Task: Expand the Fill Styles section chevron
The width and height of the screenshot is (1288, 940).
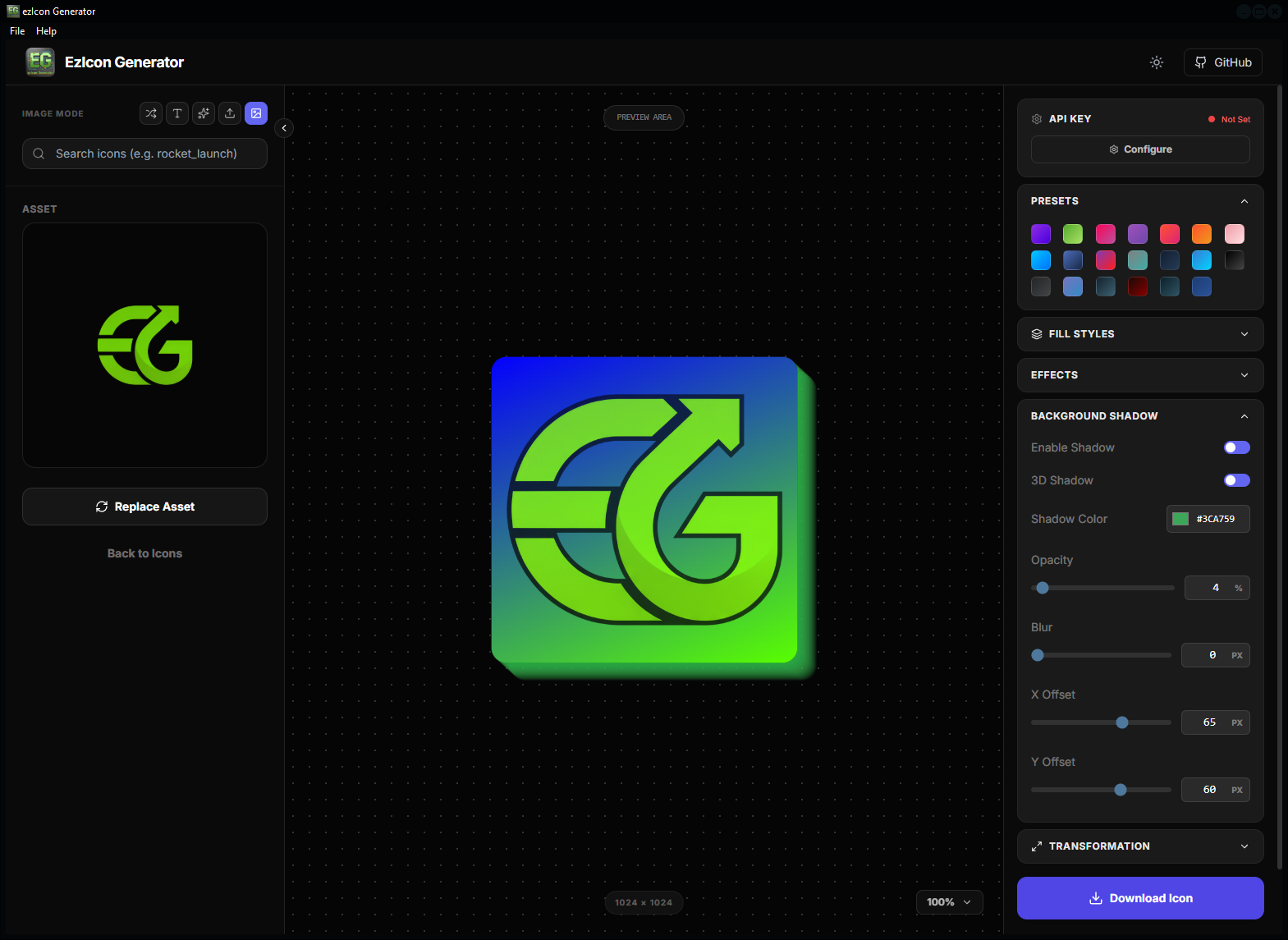Action: (1244, 334)
